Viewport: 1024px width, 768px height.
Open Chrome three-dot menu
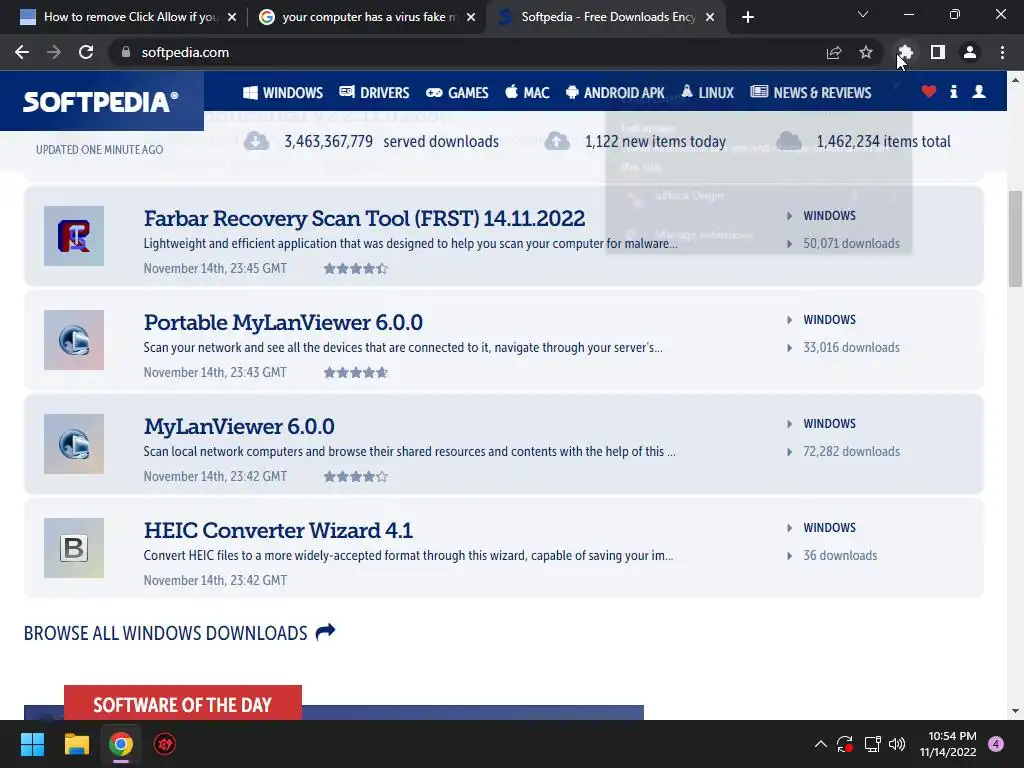[x=1002, y=52]
